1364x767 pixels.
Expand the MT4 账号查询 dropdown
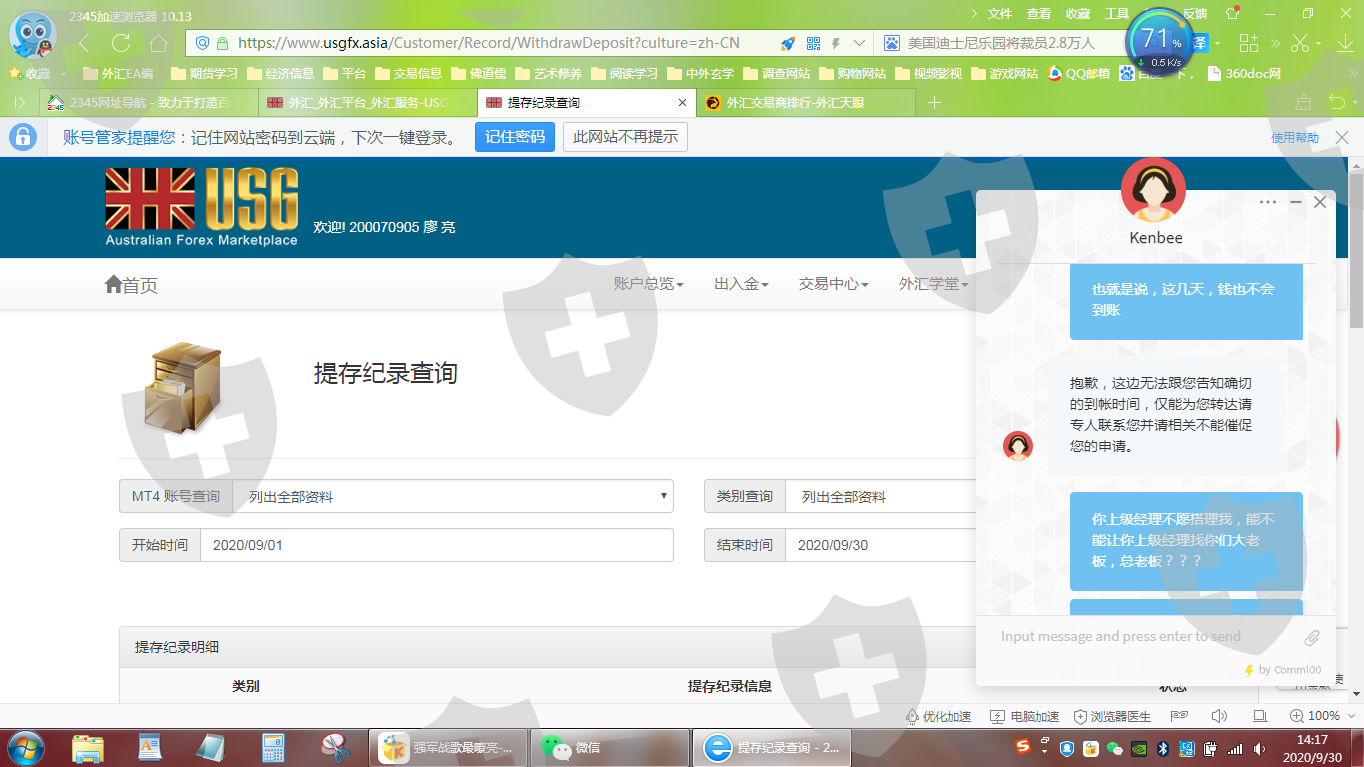click(x=452, y=496)
